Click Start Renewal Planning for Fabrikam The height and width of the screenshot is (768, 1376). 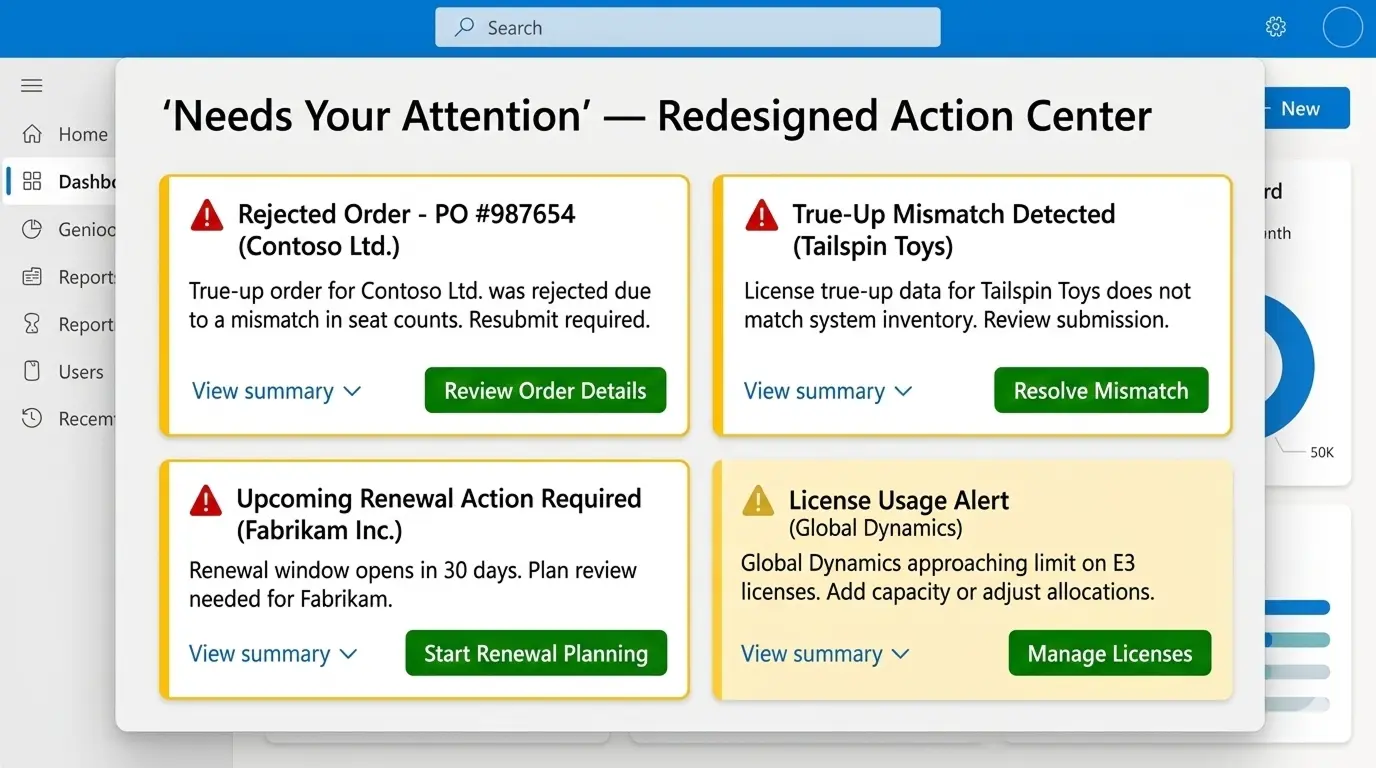tap(535, 653)
